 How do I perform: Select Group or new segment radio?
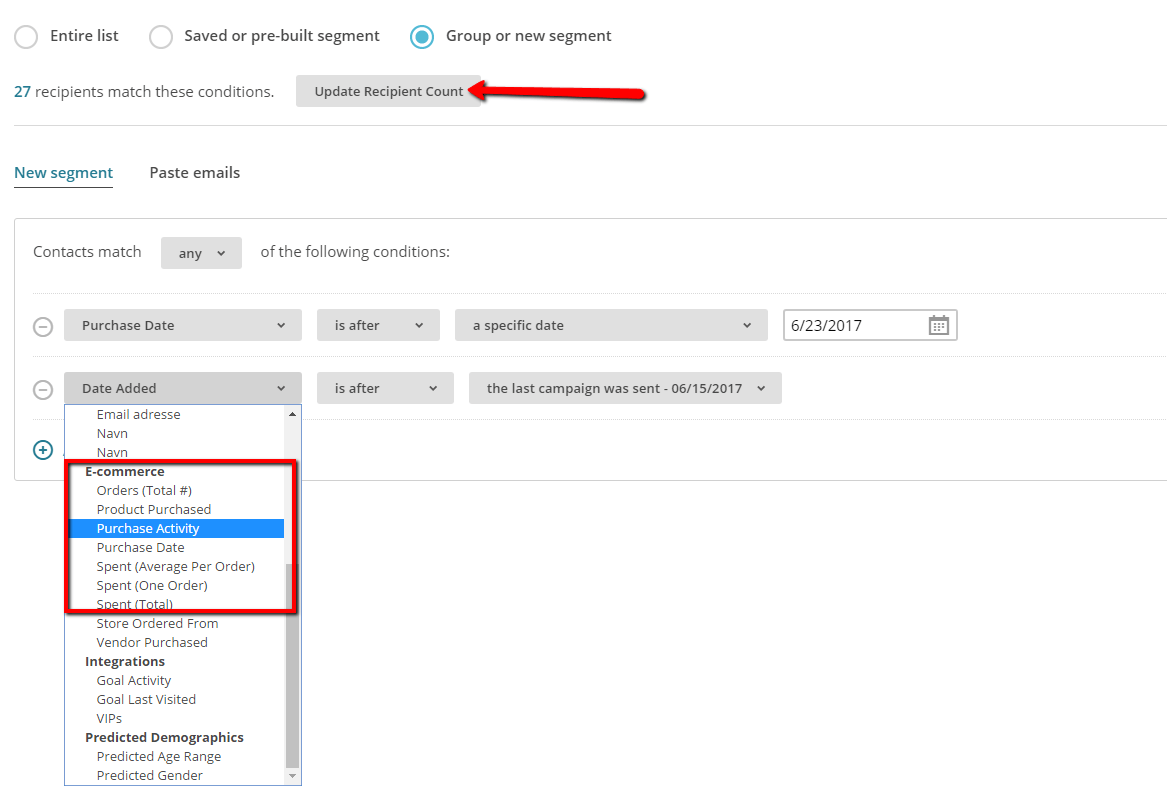click(x=422, y=36)
